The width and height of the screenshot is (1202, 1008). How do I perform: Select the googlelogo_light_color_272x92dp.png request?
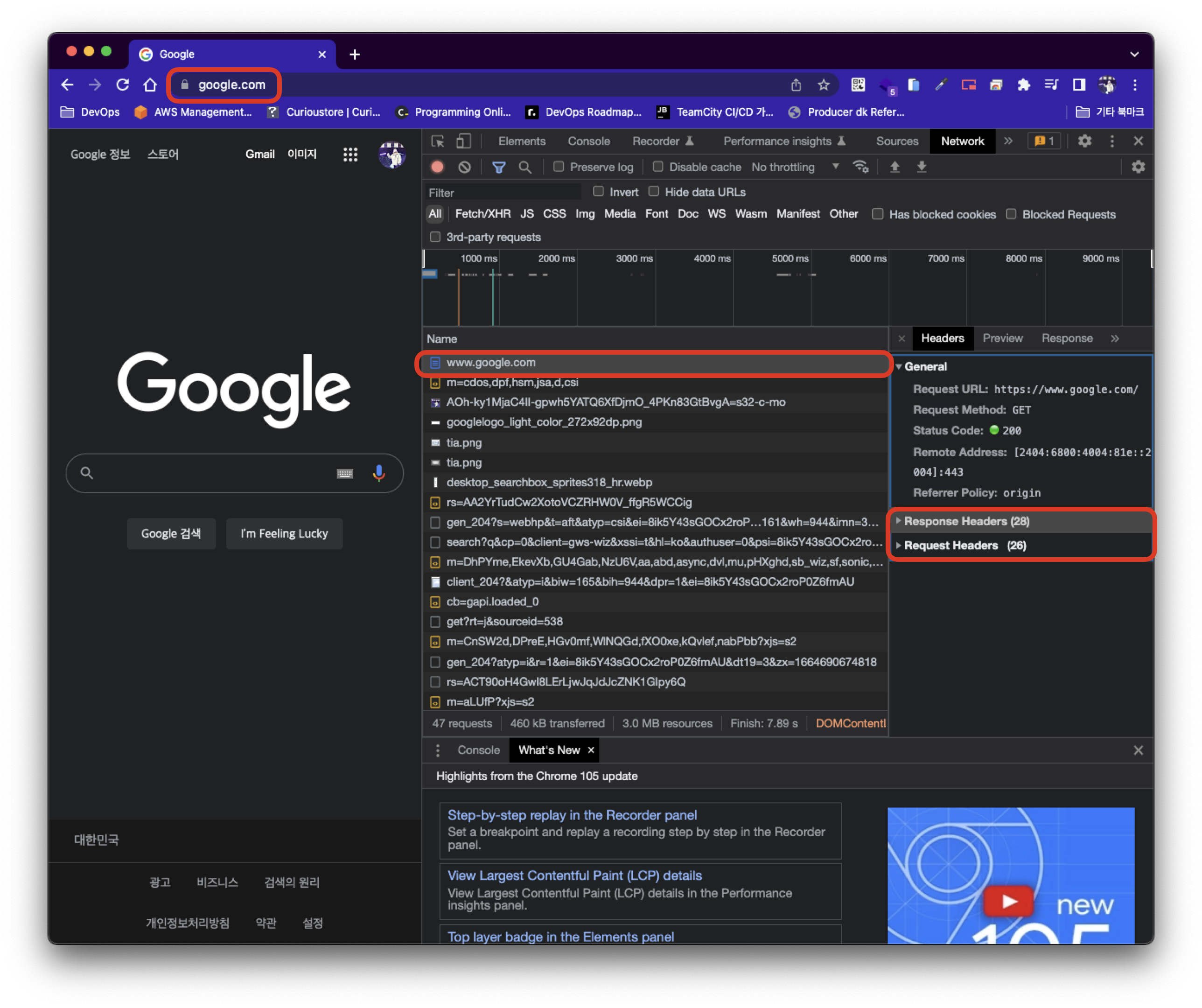(544, 422)
